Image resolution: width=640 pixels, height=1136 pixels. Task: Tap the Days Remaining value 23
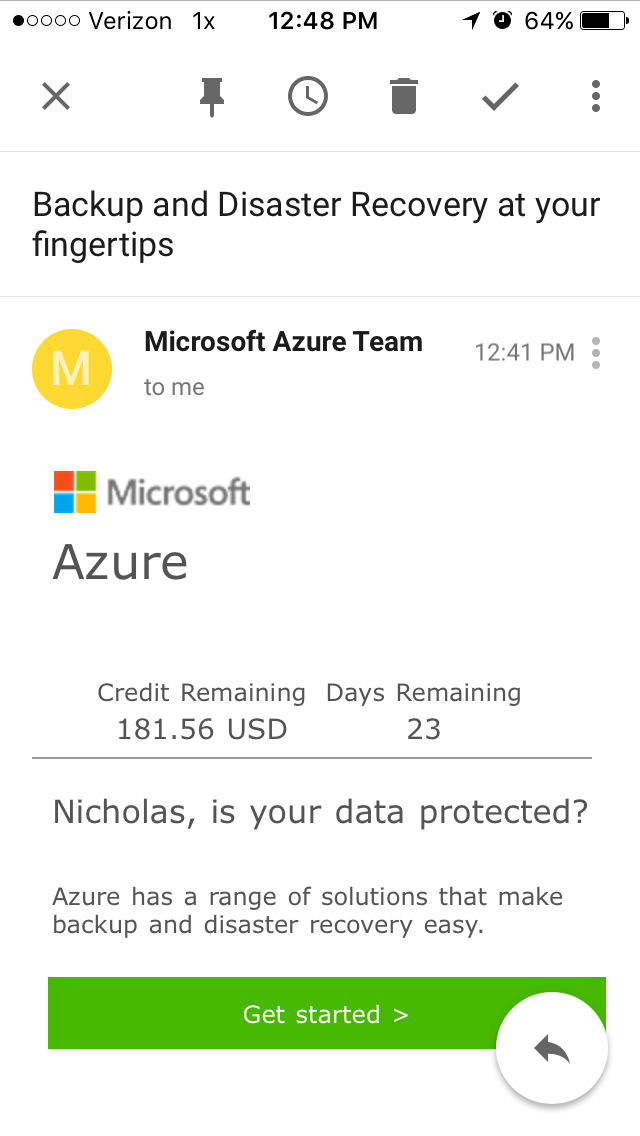click(423, 729)
